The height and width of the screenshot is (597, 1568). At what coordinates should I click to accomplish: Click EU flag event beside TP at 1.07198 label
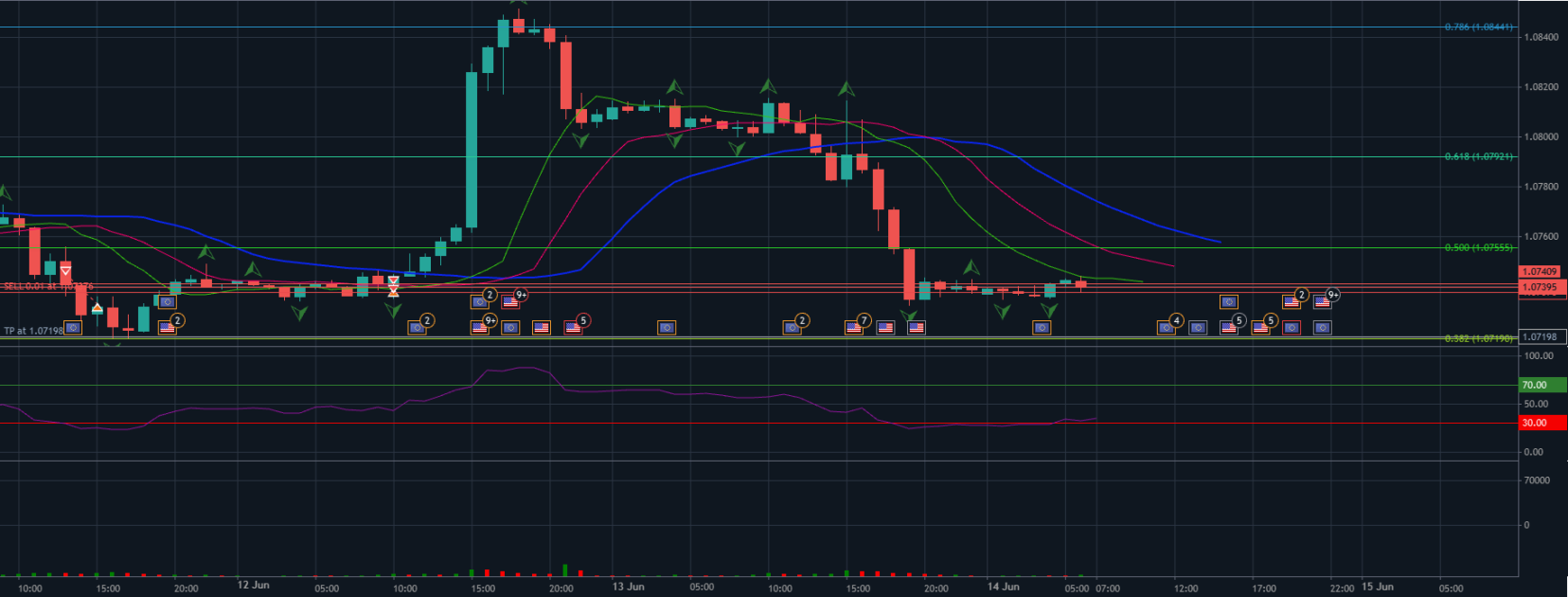click(x=73, y=328)
